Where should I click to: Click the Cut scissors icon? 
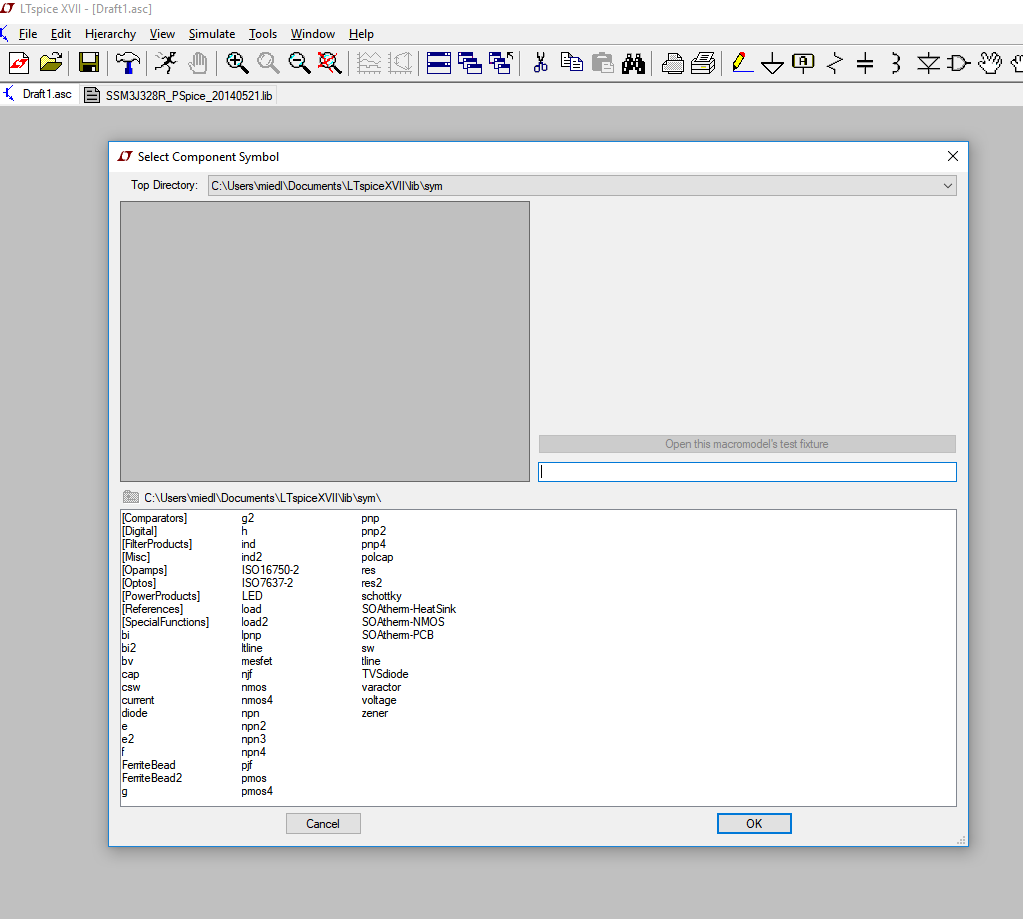click(540, 63)
